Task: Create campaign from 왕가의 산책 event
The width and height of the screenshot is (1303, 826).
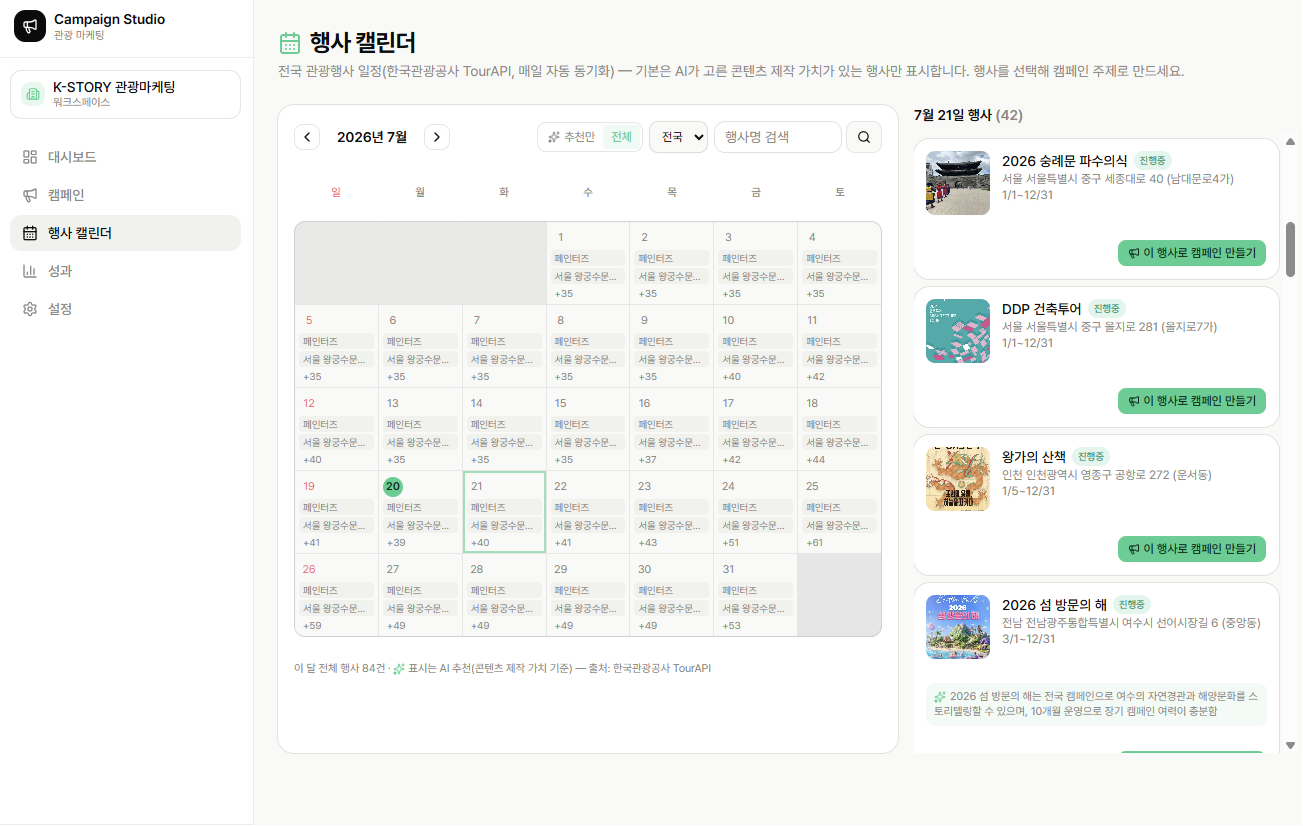Action: pyautogui.click(x=1192, y=549)
